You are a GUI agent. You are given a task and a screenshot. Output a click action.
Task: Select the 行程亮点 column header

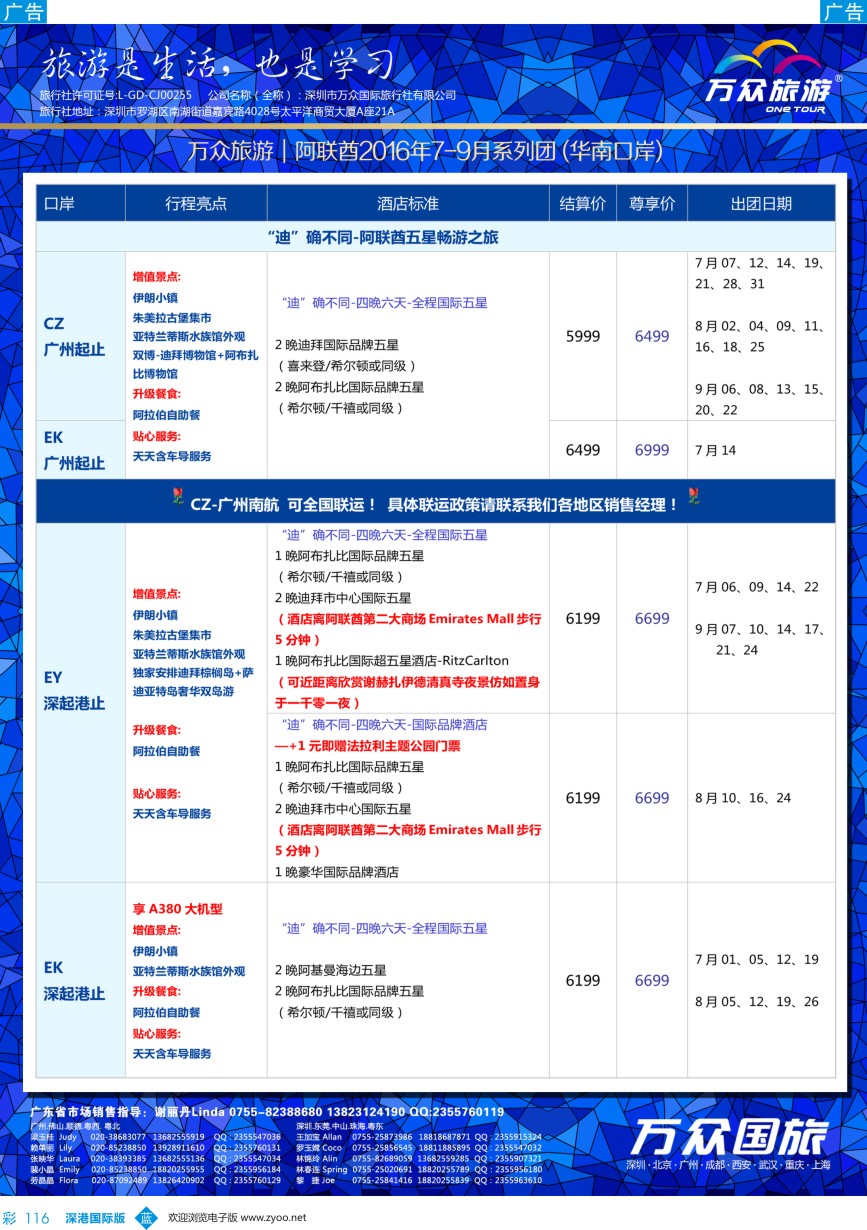196,203
